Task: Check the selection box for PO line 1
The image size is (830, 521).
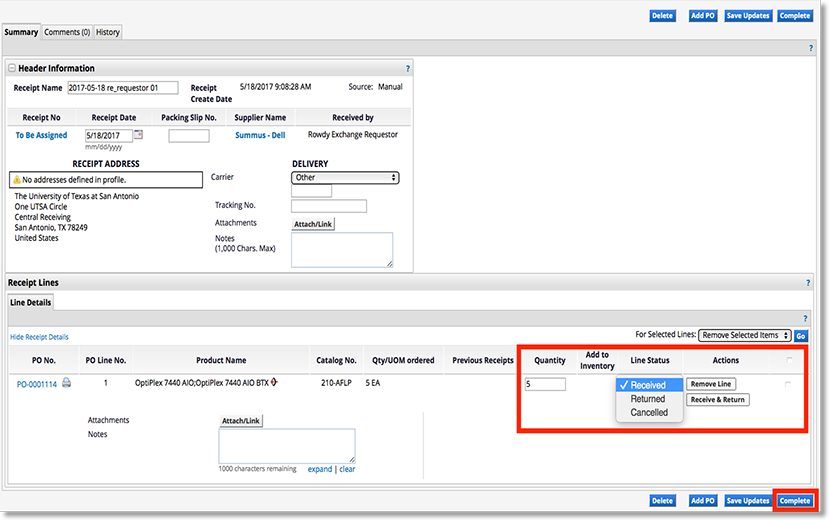Action: tap(788, 384)
